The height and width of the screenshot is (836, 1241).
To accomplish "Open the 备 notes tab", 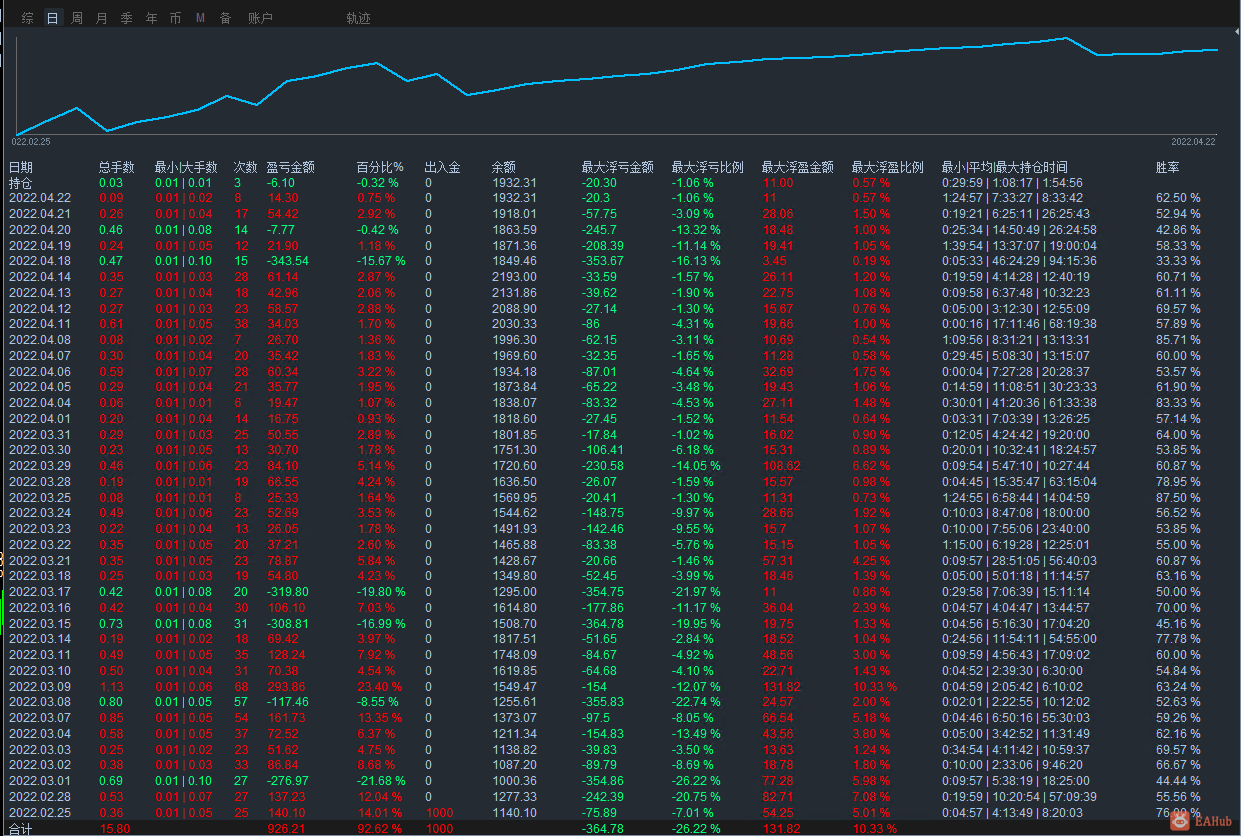I will pos(226,18).
